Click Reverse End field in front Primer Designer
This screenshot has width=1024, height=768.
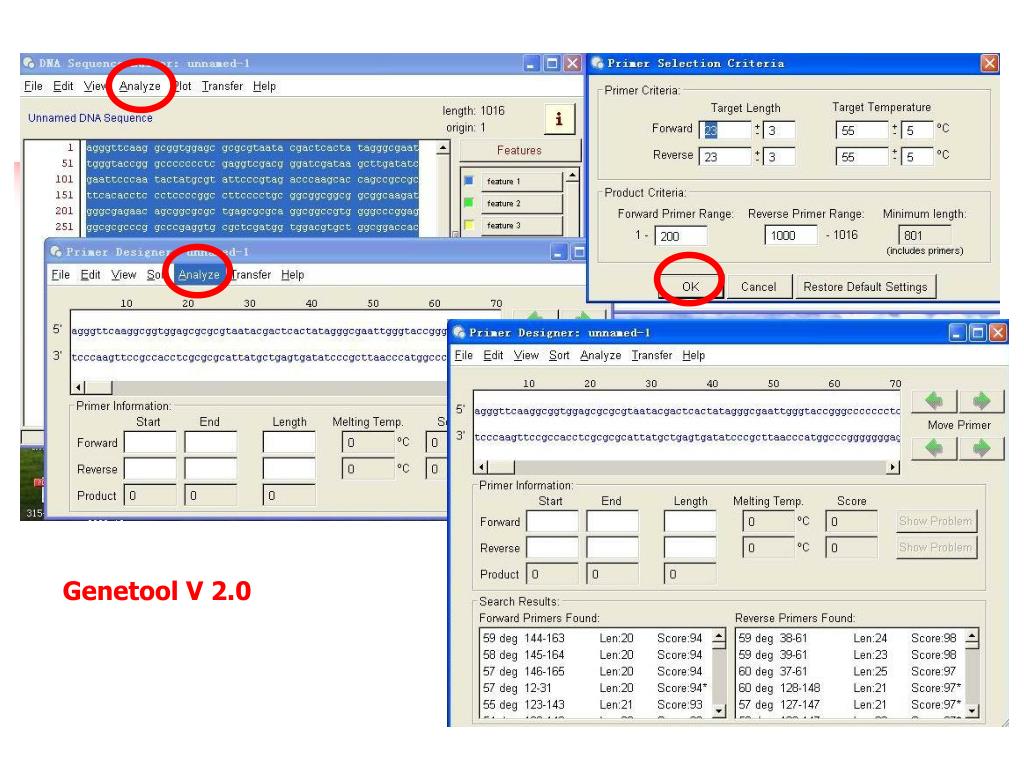pyautogui.click(x=613, y=548)
